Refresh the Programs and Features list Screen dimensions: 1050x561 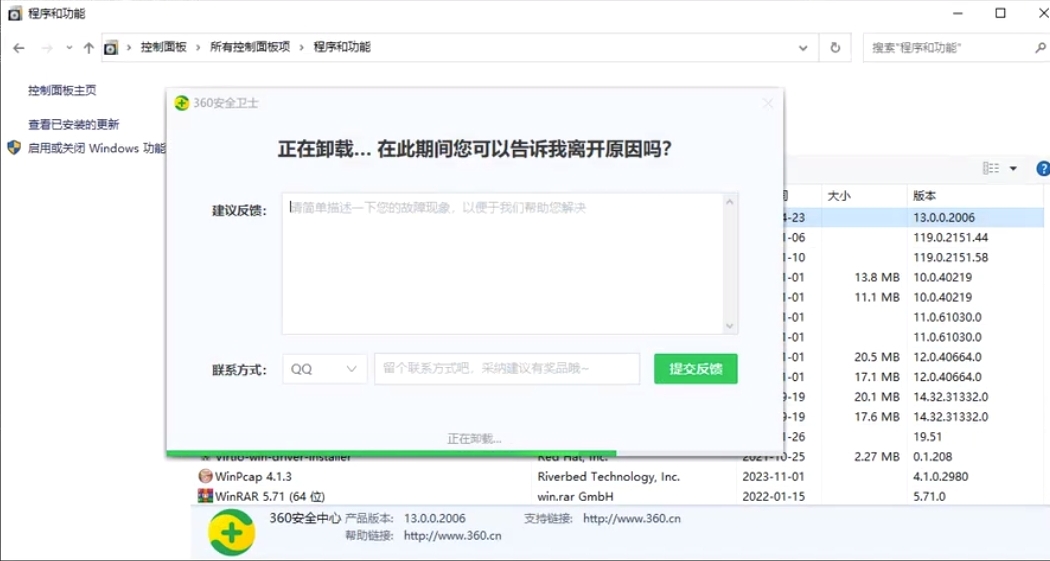pos(835,48)
